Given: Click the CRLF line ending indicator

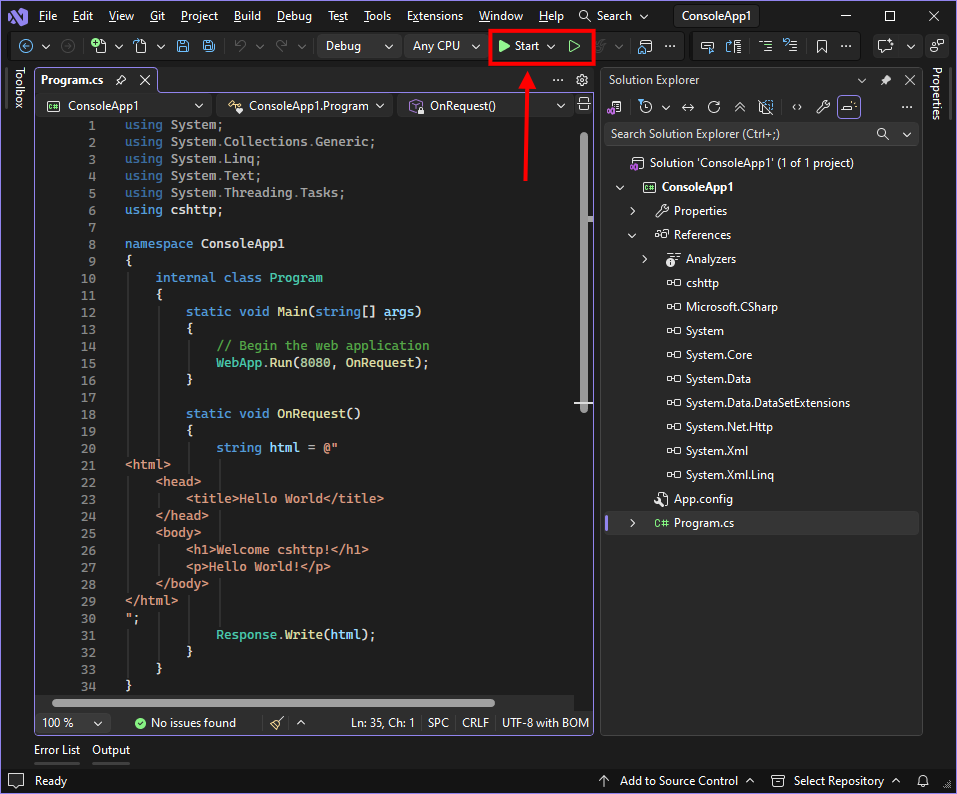Looking at the screenshot, I should (475, 723).
